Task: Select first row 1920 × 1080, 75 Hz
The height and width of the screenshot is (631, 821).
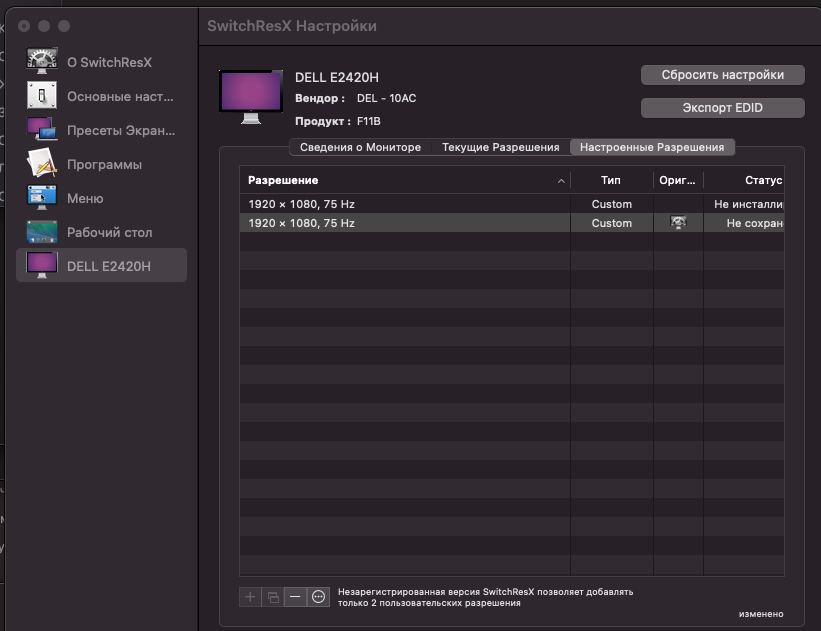Action: (512, 204)
